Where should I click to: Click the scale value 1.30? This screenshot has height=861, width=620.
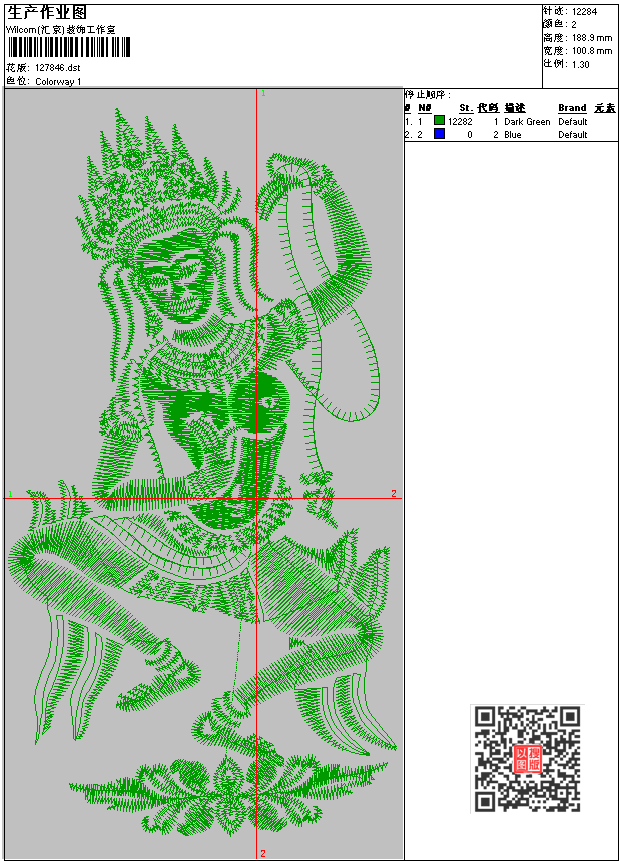coord(580,64)
